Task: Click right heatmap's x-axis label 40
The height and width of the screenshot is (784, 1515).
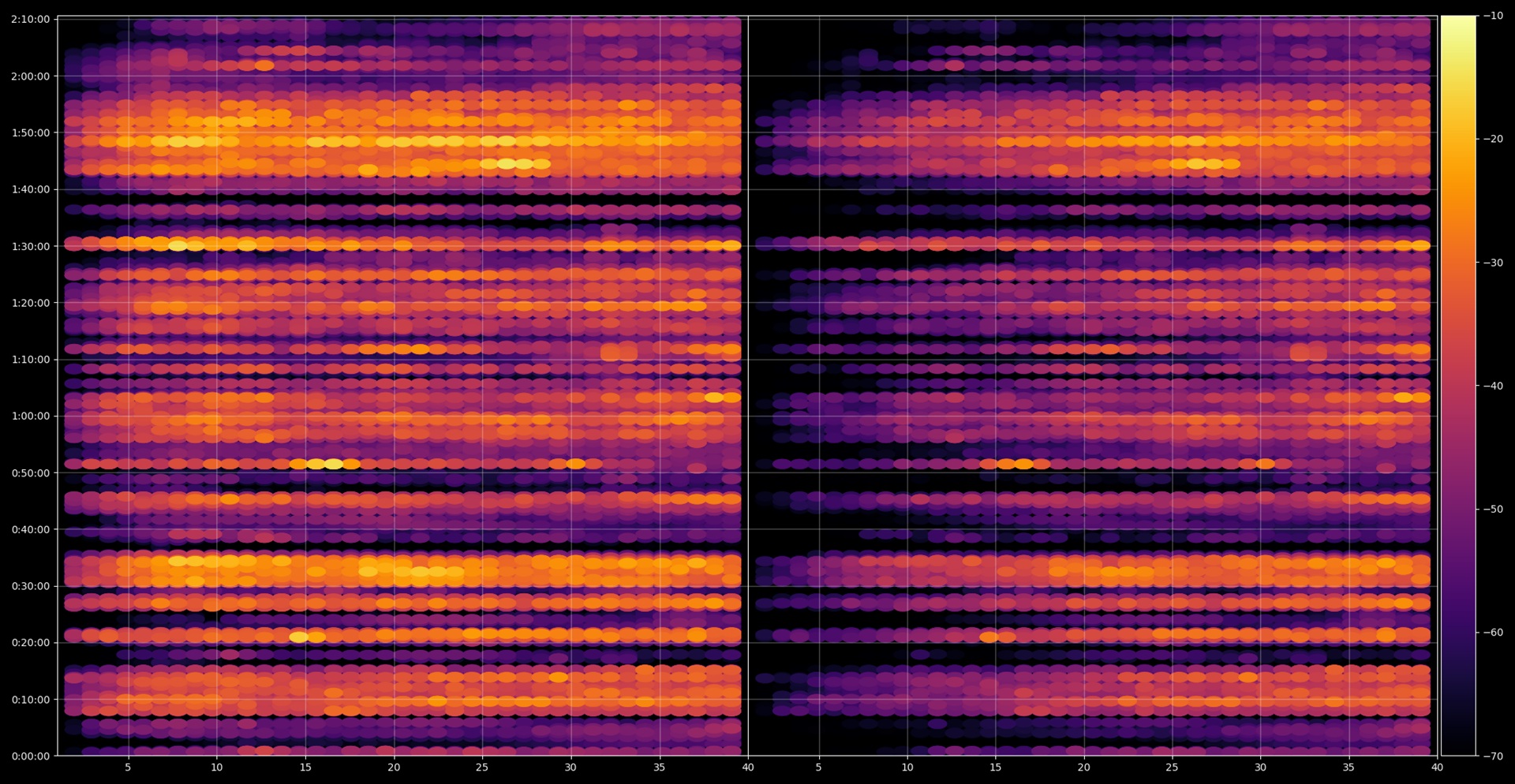Action: point(1437,767)
